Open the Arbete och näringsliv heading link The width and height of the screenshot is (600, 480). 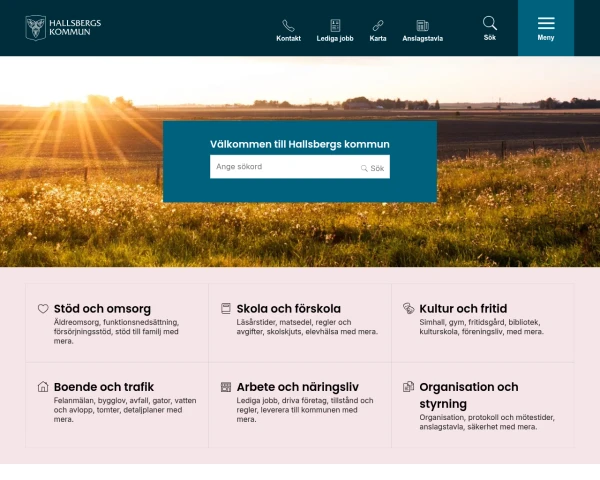click(x=298, y=387)
